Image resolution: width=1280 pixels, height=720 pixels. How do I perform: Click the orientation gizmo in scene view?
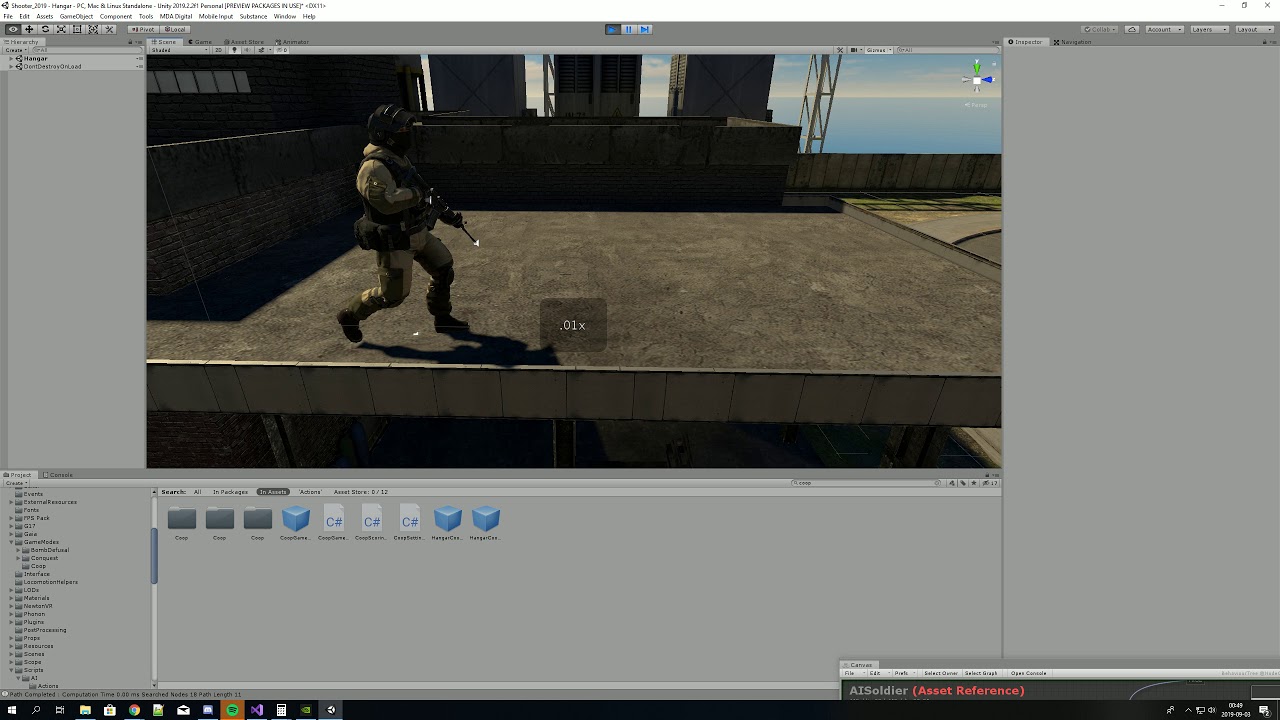tap(977, 80)
